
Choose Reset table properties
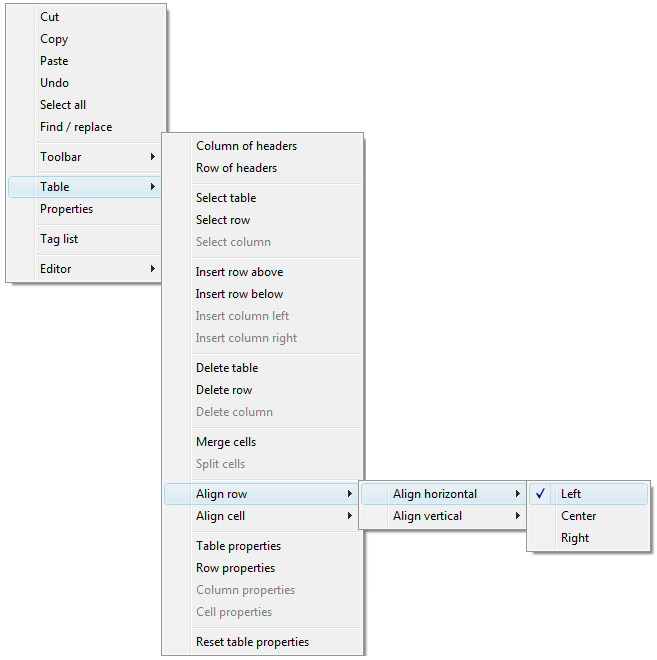263,642
